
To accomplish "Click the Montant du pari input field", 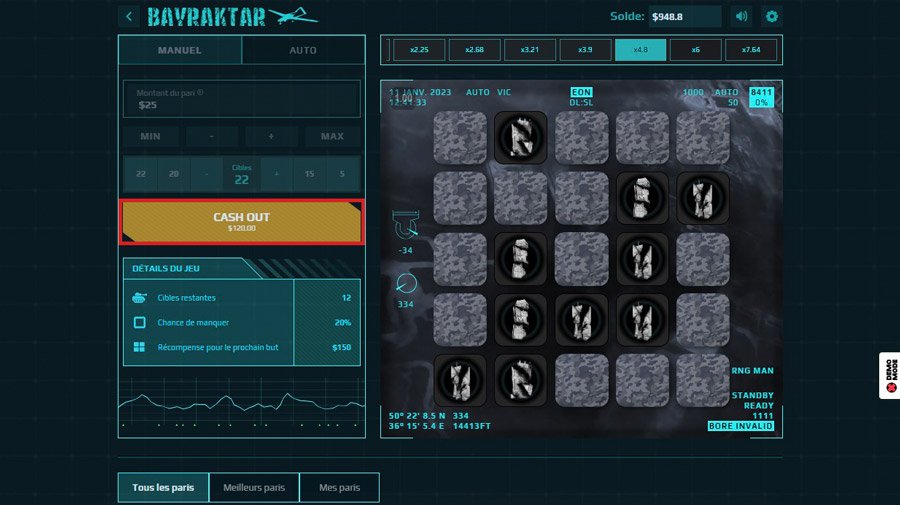I will (242, 99).
